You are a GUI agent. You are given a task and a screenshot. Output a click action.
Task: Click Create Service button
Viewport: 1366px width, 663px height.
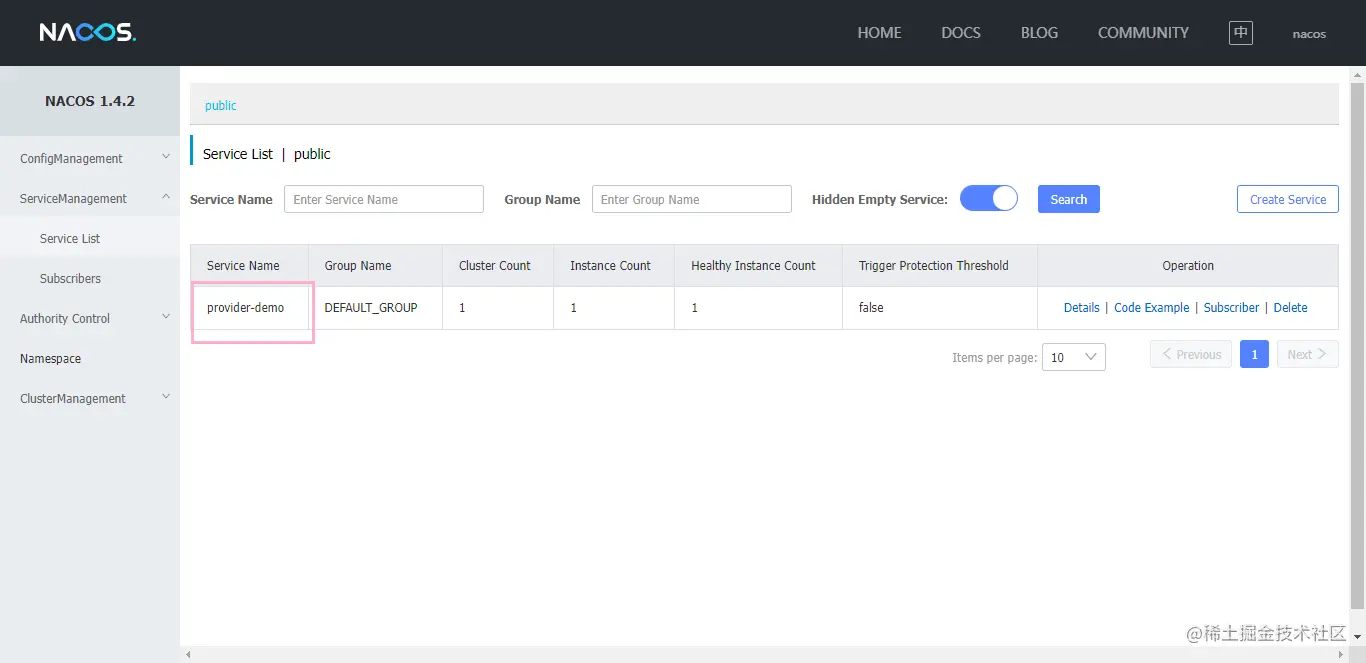click(1287, 199)
